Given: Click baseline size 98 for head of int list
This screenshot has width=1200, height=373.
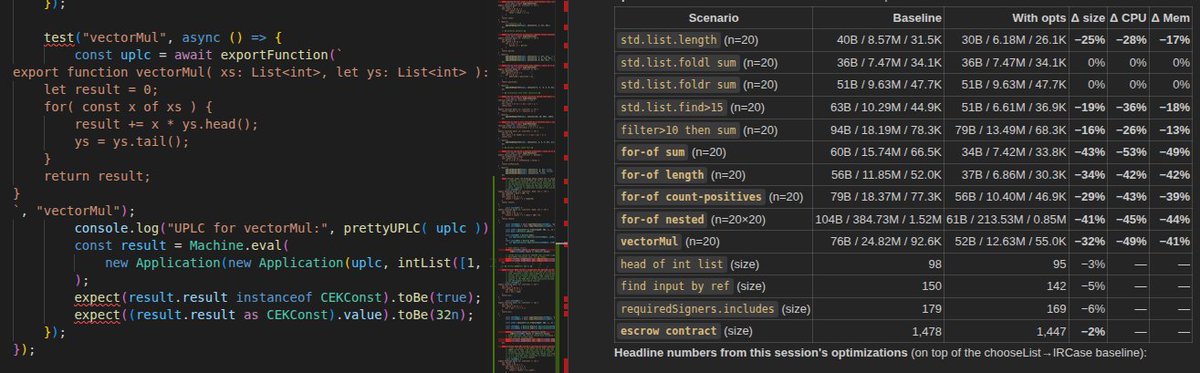Looking at the screenshot, I should pos(934,263).
